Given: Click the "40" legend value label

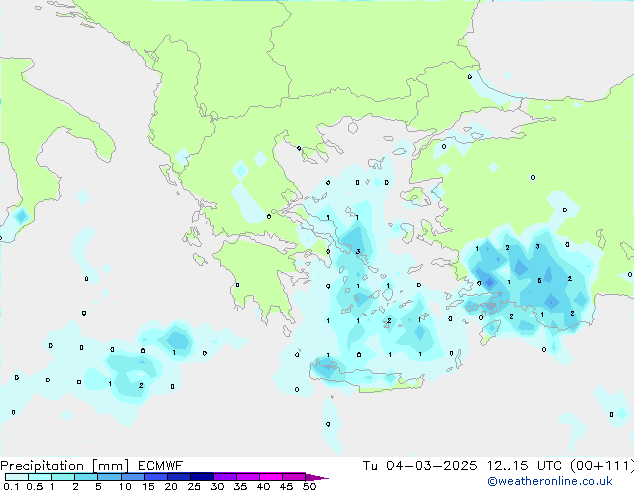Looking at the screenshot, I should click(x=264, y=486).
